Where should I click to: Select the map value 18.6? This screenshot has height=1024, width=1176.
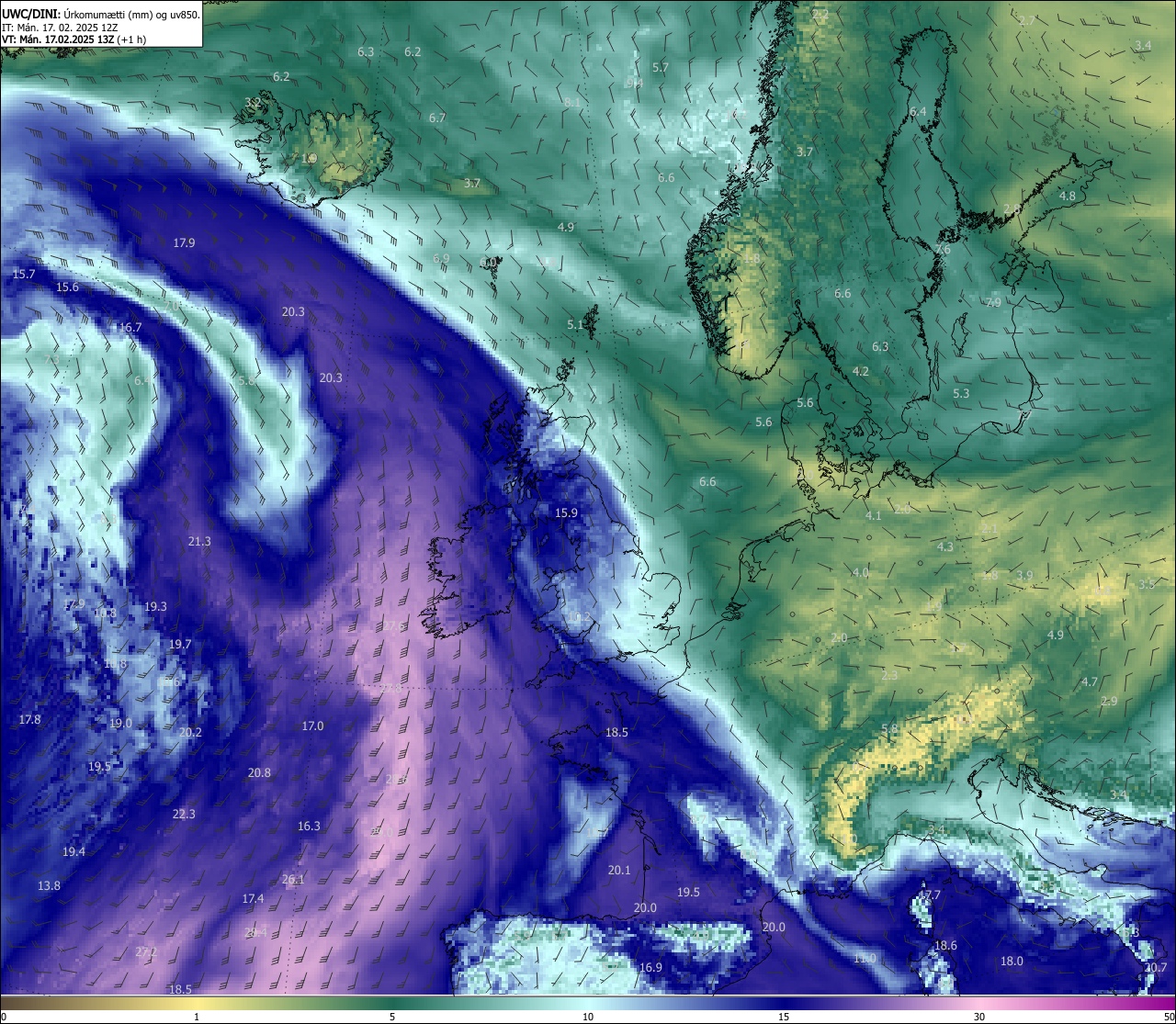(x=945, y=946)
